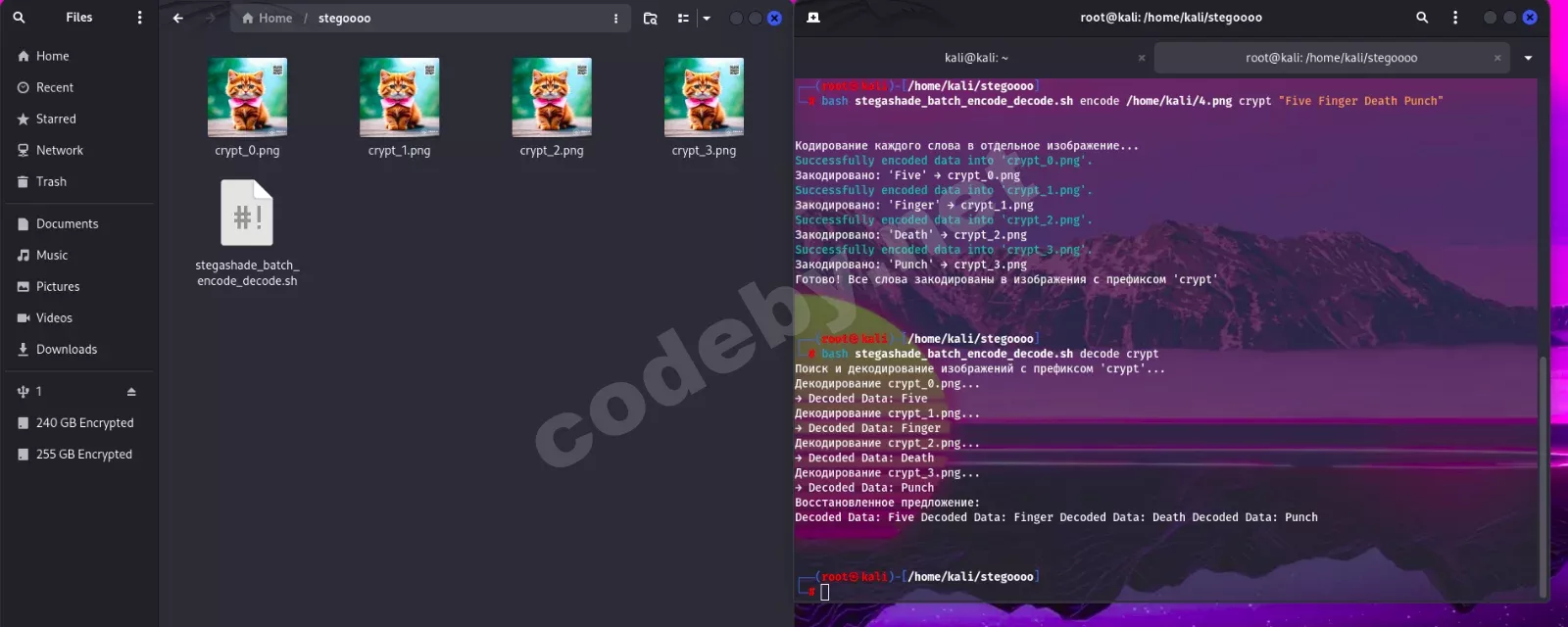The image size is (1568, 627).
Task: Open Downloads in the sidebar
Action: [x=78, y=349]
